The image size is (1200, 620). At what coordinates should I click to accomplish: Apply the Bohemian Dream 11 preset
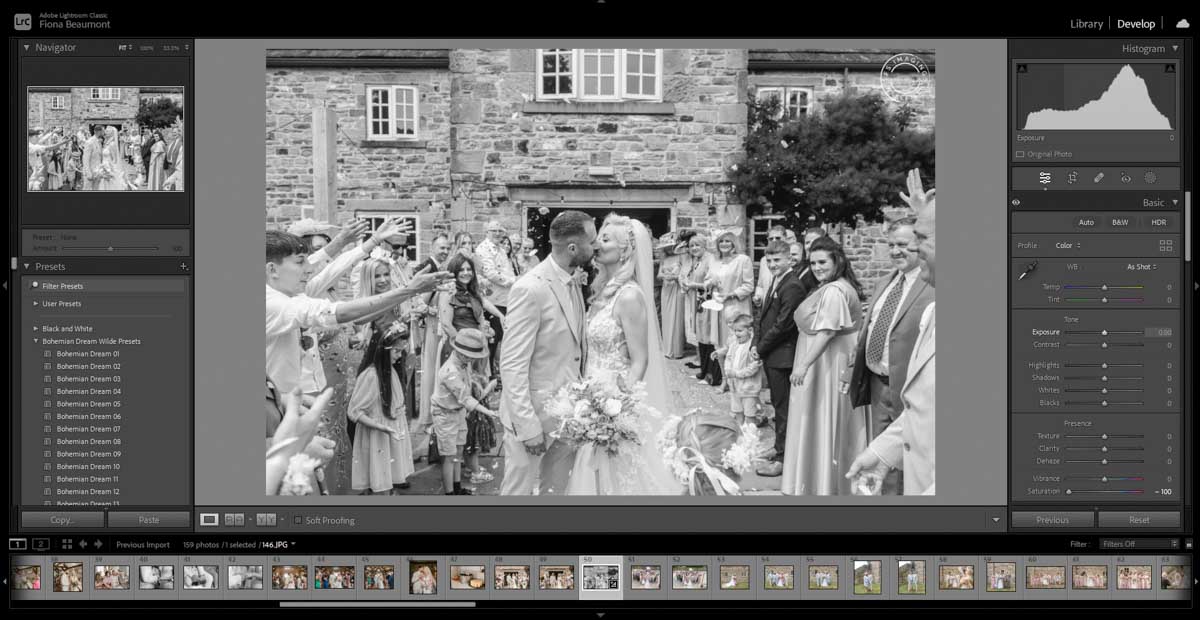(x=88, y=479)
